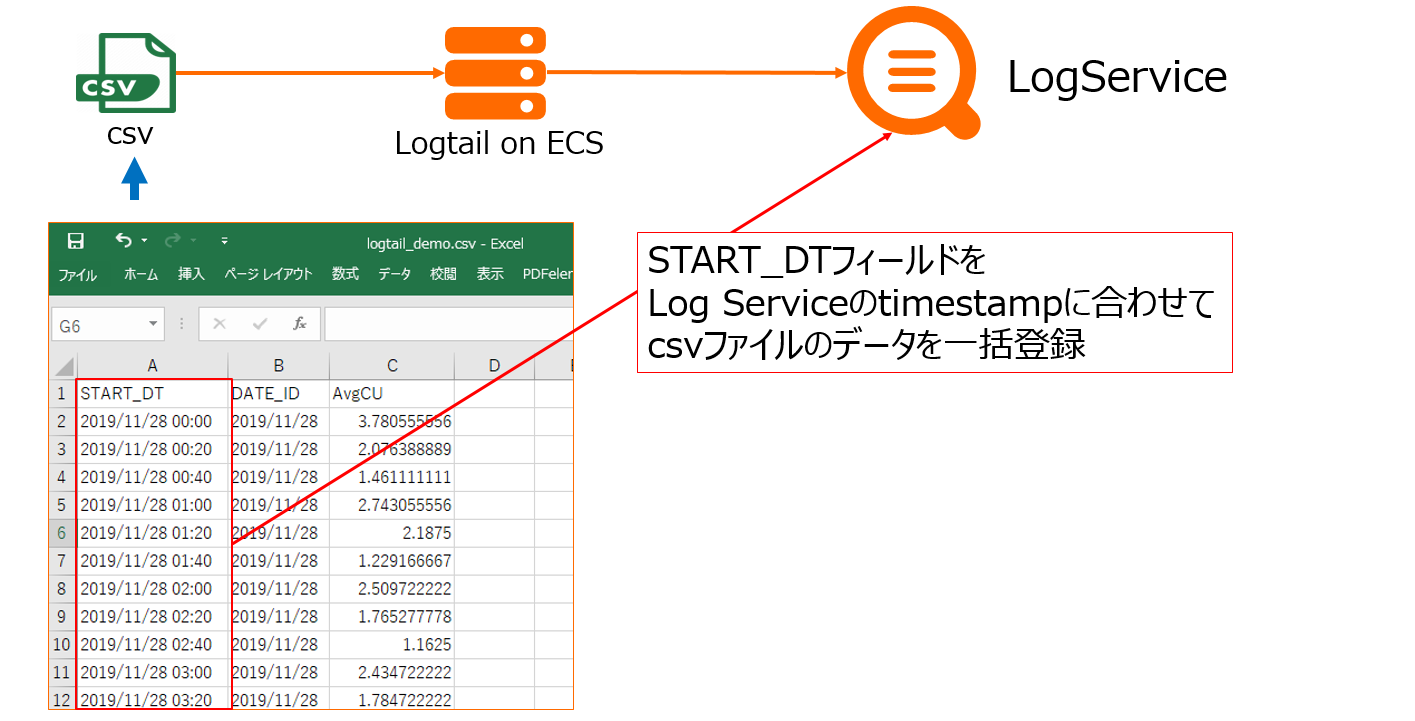Click the Redo arrow in Excel
Screen dimensions: 1415x721
171,240
